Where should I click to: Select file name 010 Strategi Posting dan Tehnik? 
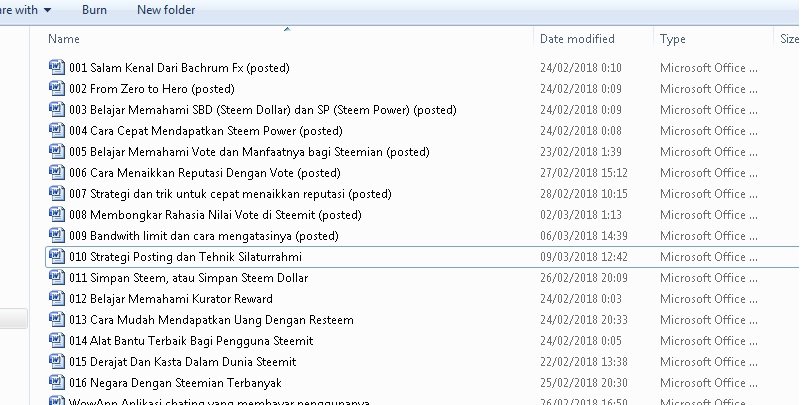(186, 257)
